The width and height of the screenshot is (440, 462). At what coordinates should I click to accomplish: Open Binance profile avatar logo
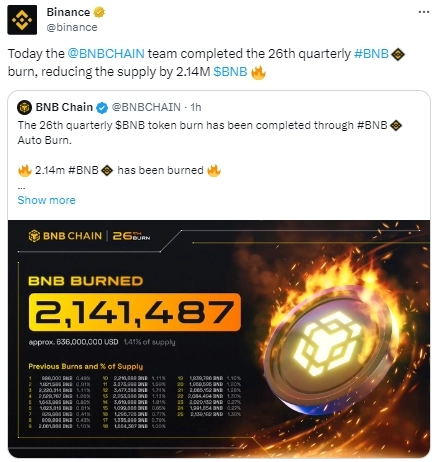[x=22, y=20]
